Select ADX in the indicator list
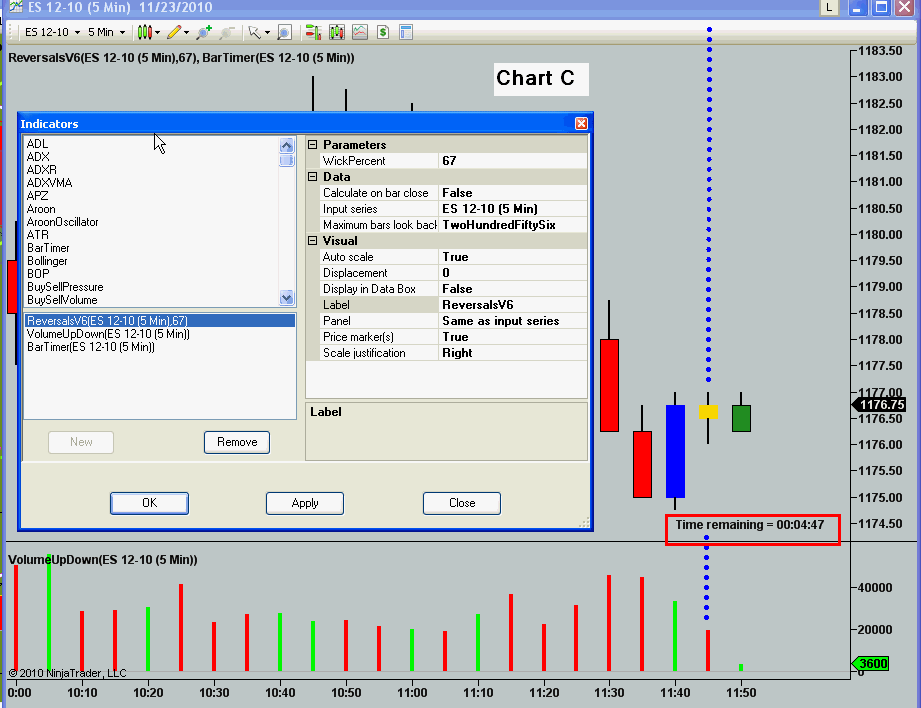The image size is (921, 708). coord(38,157)
